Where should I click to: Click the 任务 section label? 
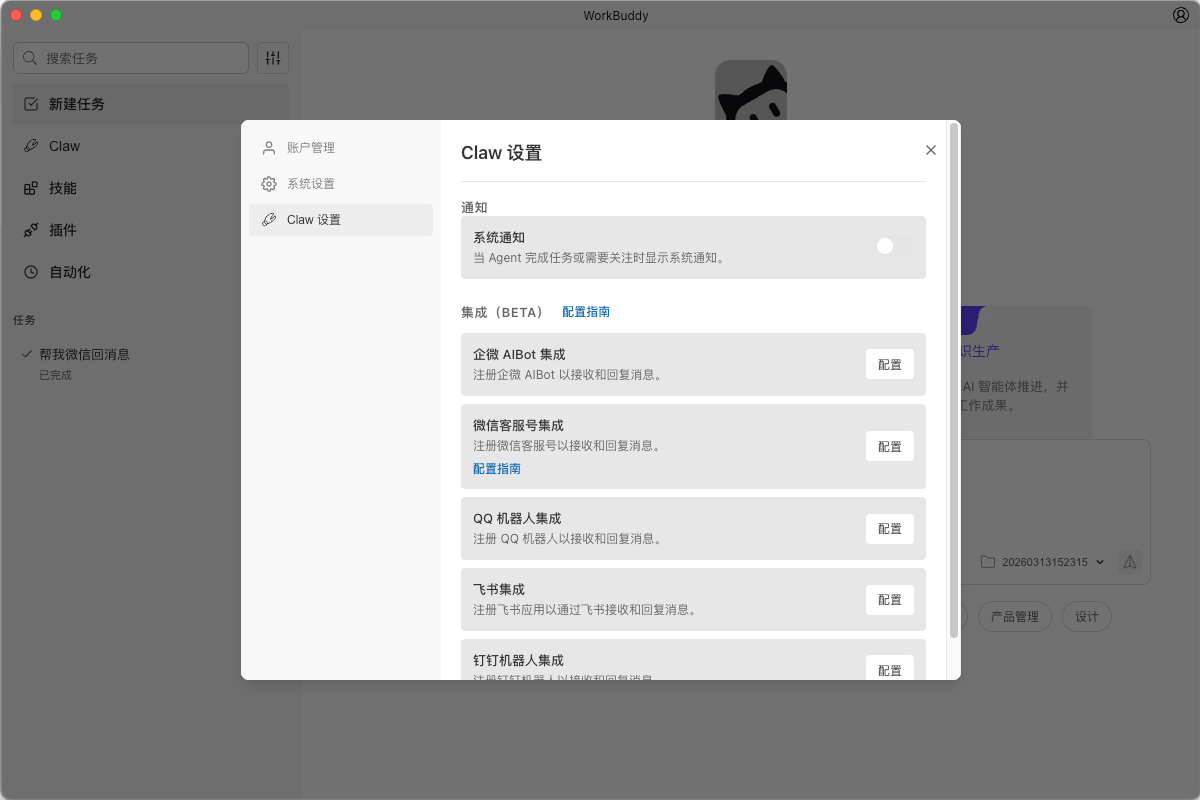click(24, 320)
